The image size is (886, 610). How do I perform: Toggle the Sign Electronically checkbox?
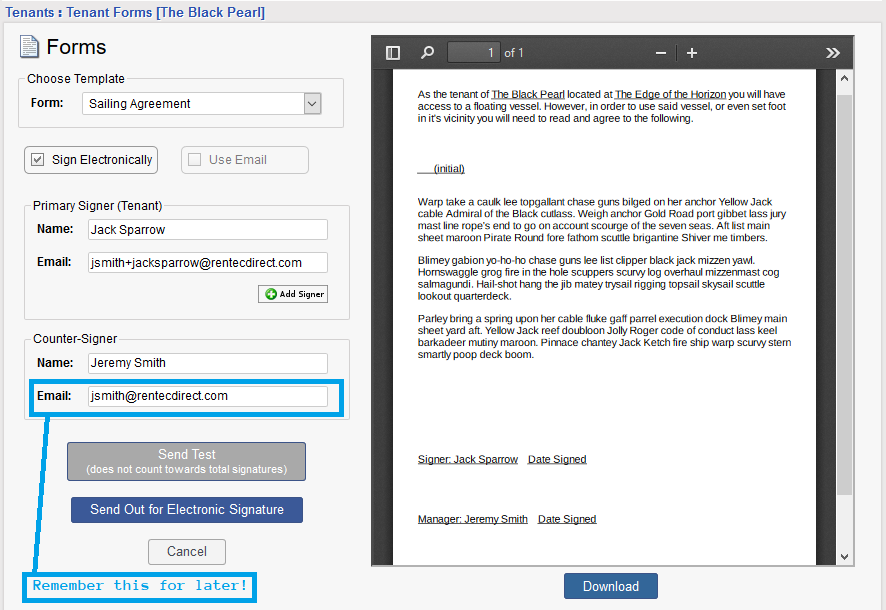38,160
